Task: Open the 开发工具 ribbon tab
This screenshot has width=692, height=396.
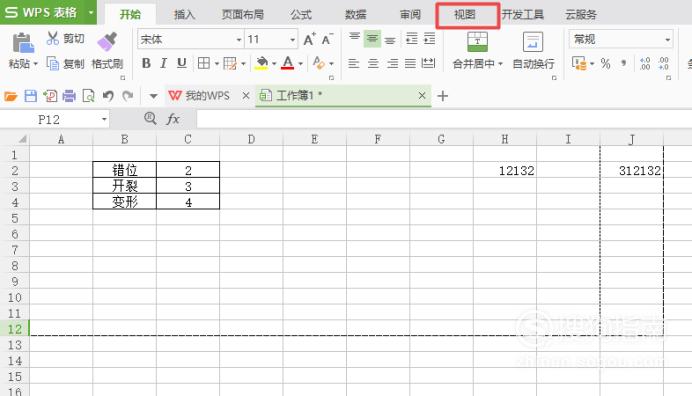Action: pyautogui.click(x=523, y=15)
